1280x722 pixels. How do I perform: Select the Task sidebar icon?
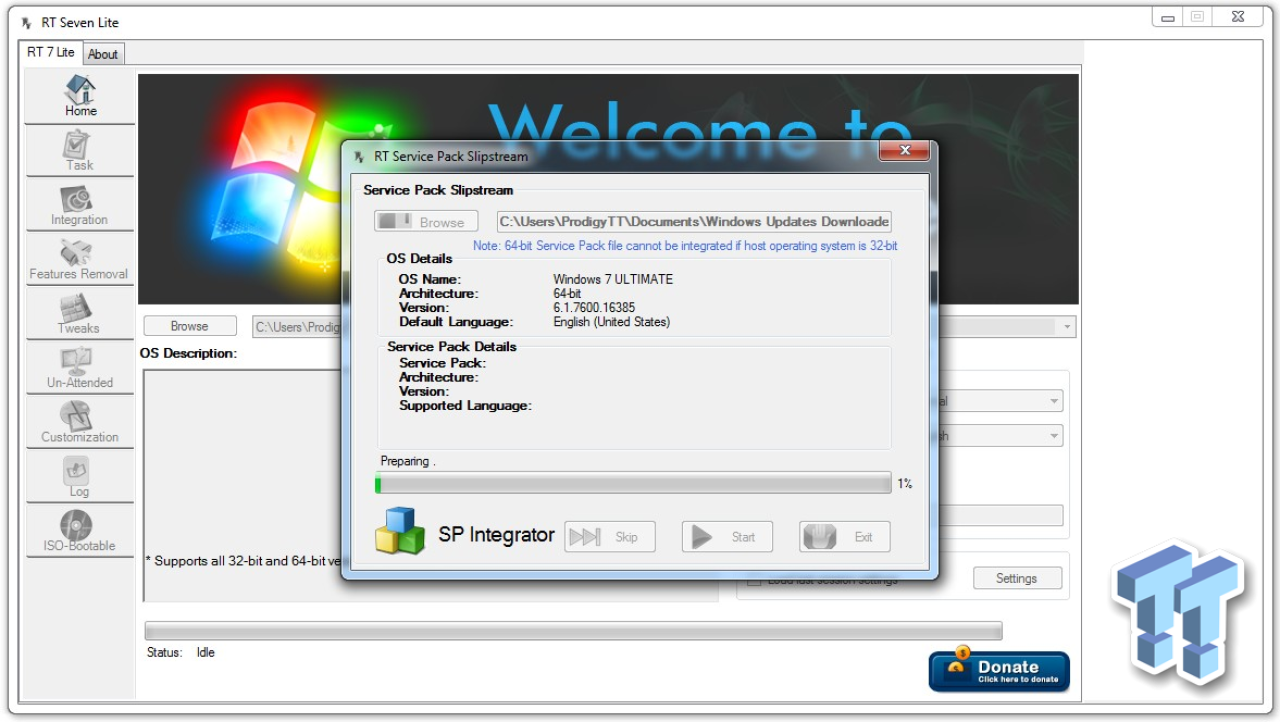point(80,151)
